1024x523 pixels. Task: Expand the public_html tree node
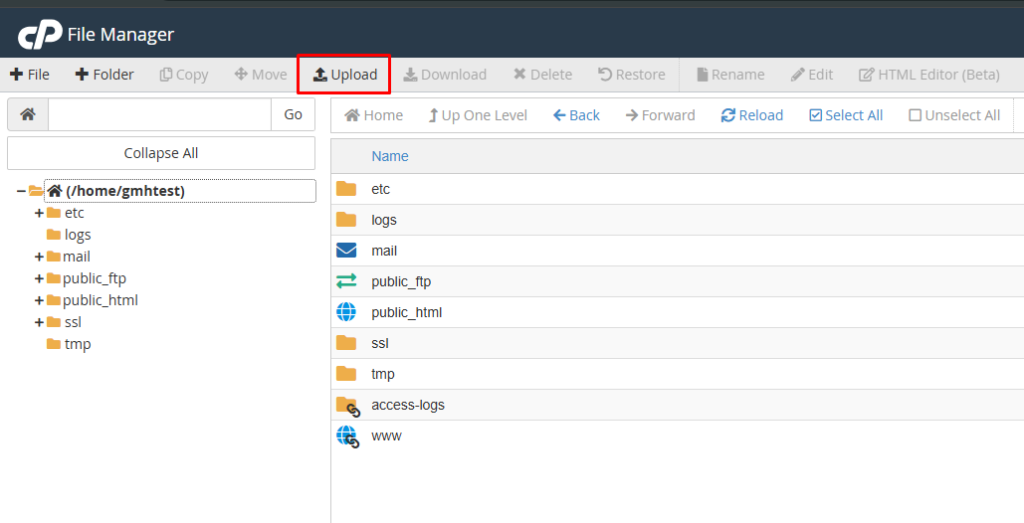pyautogui.click(x=39, y=301)
